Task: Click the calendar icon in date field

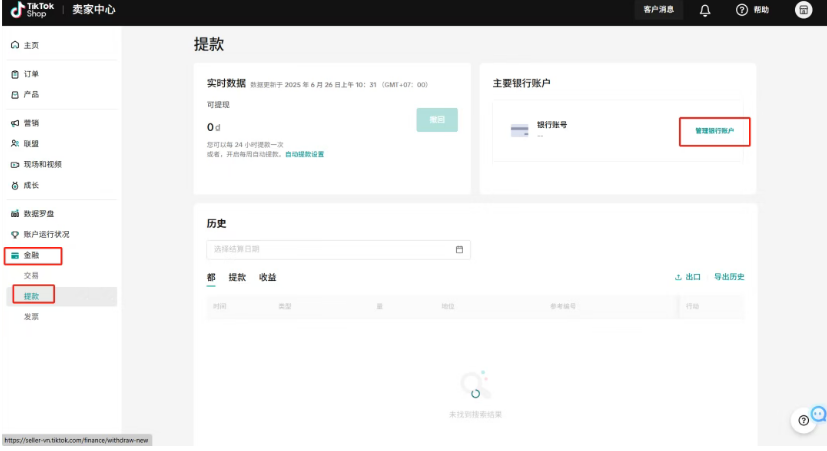Action: [x=459, y=250]
